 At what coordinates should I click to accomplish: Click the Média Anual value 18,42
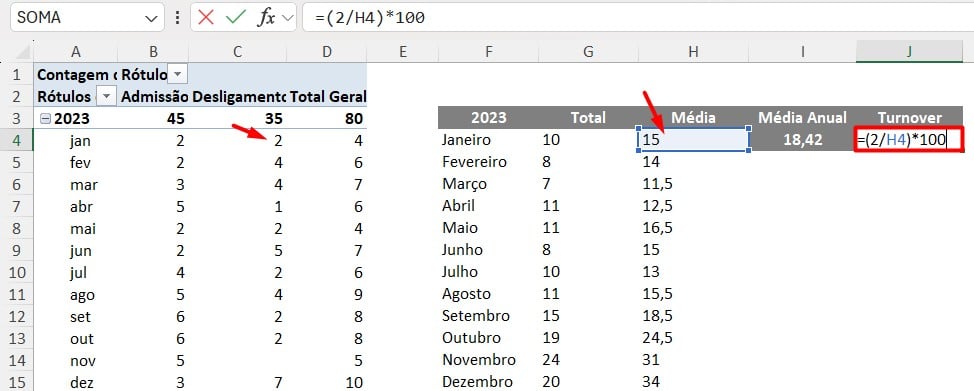click(803, 140)
